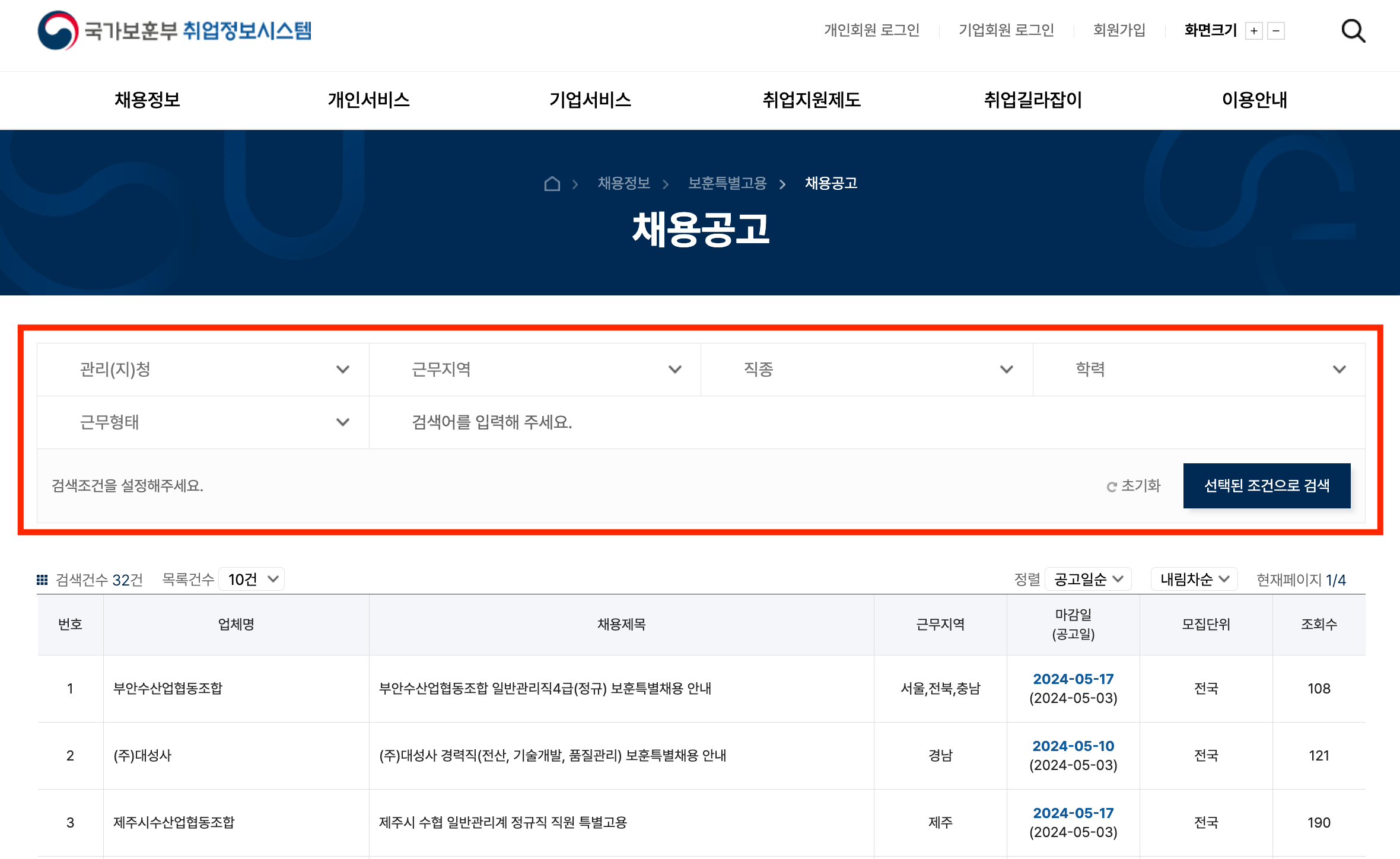
Task: Click the 개인회원 로그인 link
Action: point(871,30)
